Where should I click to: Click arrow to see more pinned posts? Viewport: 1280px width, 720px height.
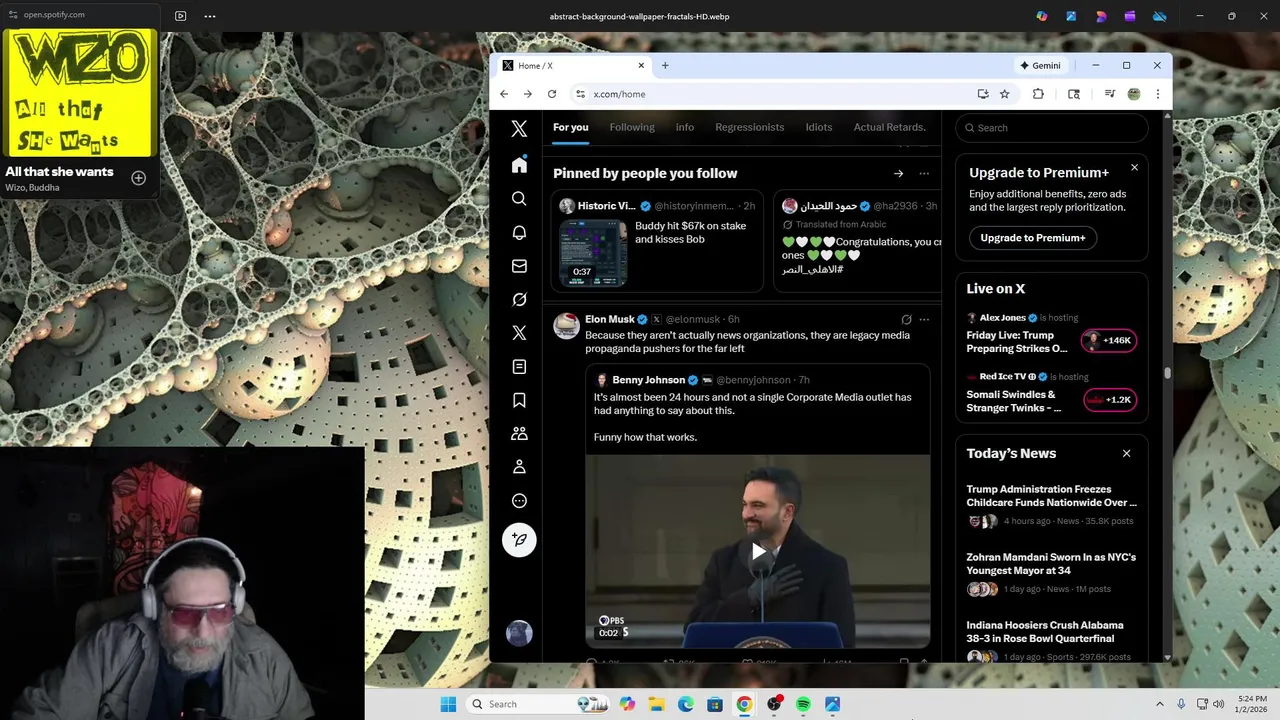(x=898, y=173)
